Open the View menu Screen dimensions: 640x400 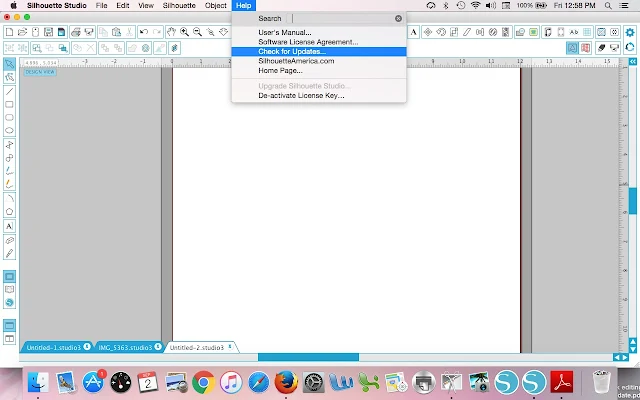[x=146, y=5]
